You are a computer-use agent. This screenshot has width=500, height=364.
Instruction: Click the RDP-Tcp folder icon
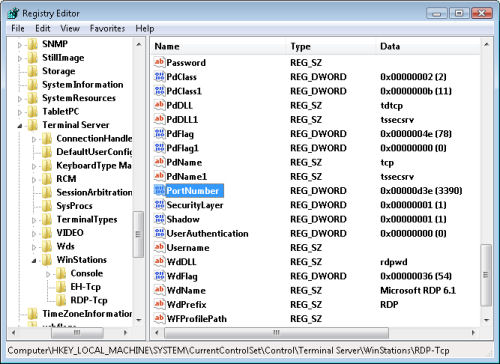tap(61, 300)
